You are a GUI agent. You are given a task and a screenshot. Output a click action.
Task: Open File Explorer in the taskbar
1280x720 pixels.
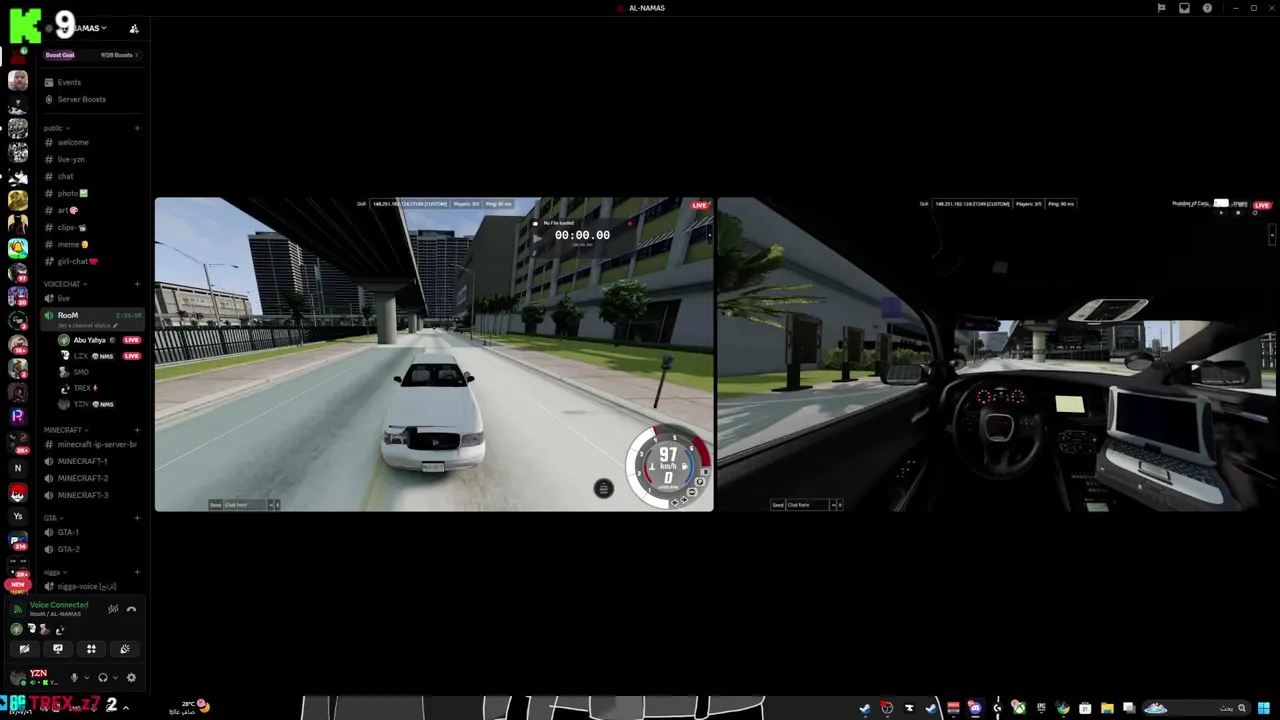pos(1107,708)
